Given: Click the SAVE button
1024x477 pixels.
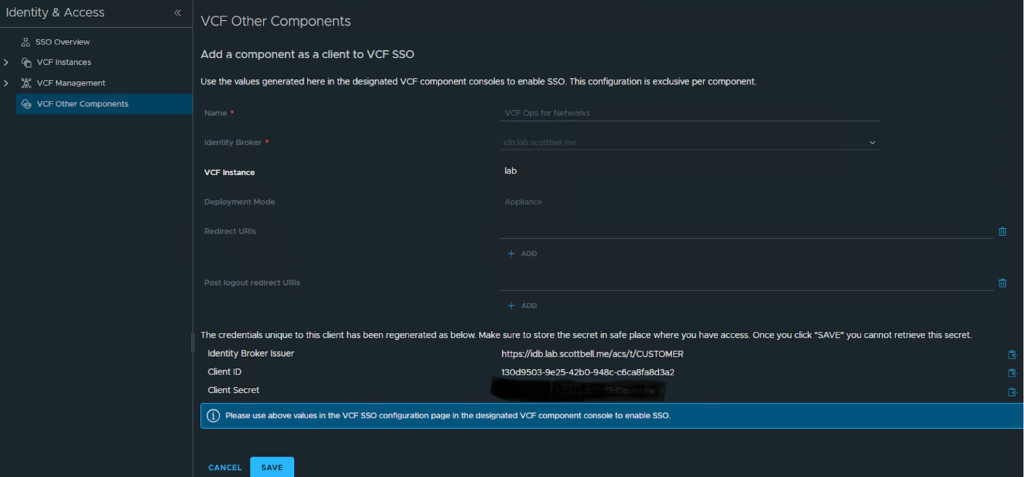Looking at the screenshot, I should (272, 467).
